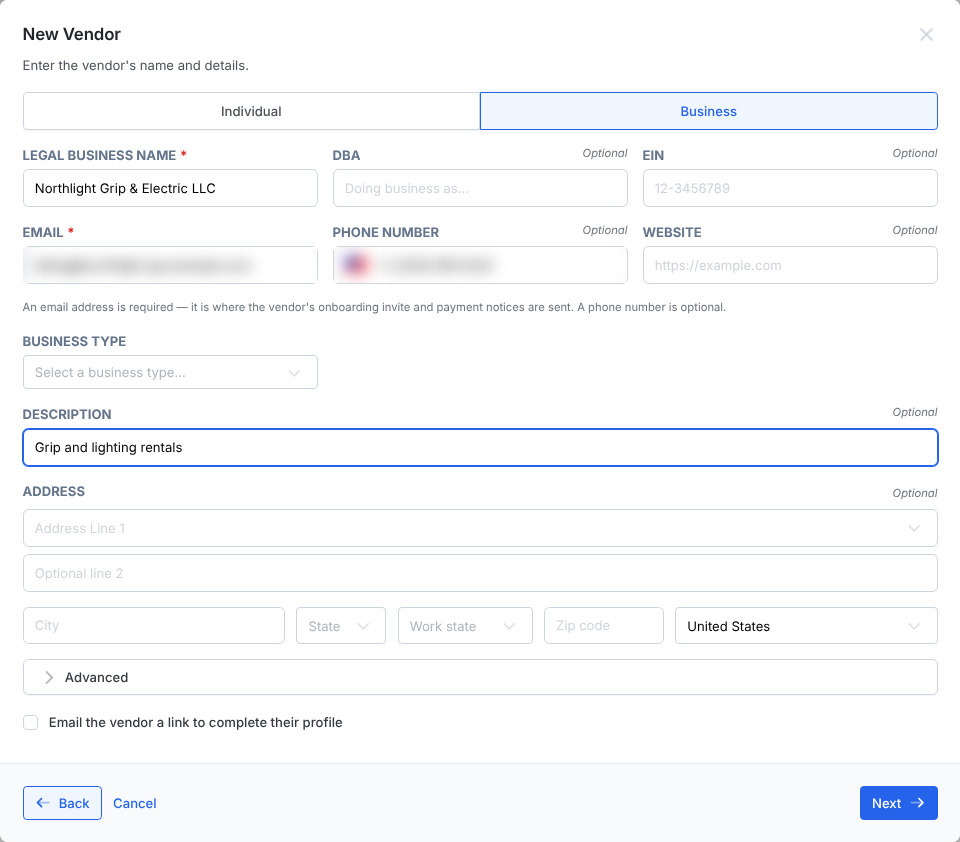The width and height of the screenshot is (960, 842).
Task: Open the Business Type dropdown
Action: click(x=170, y=372)
